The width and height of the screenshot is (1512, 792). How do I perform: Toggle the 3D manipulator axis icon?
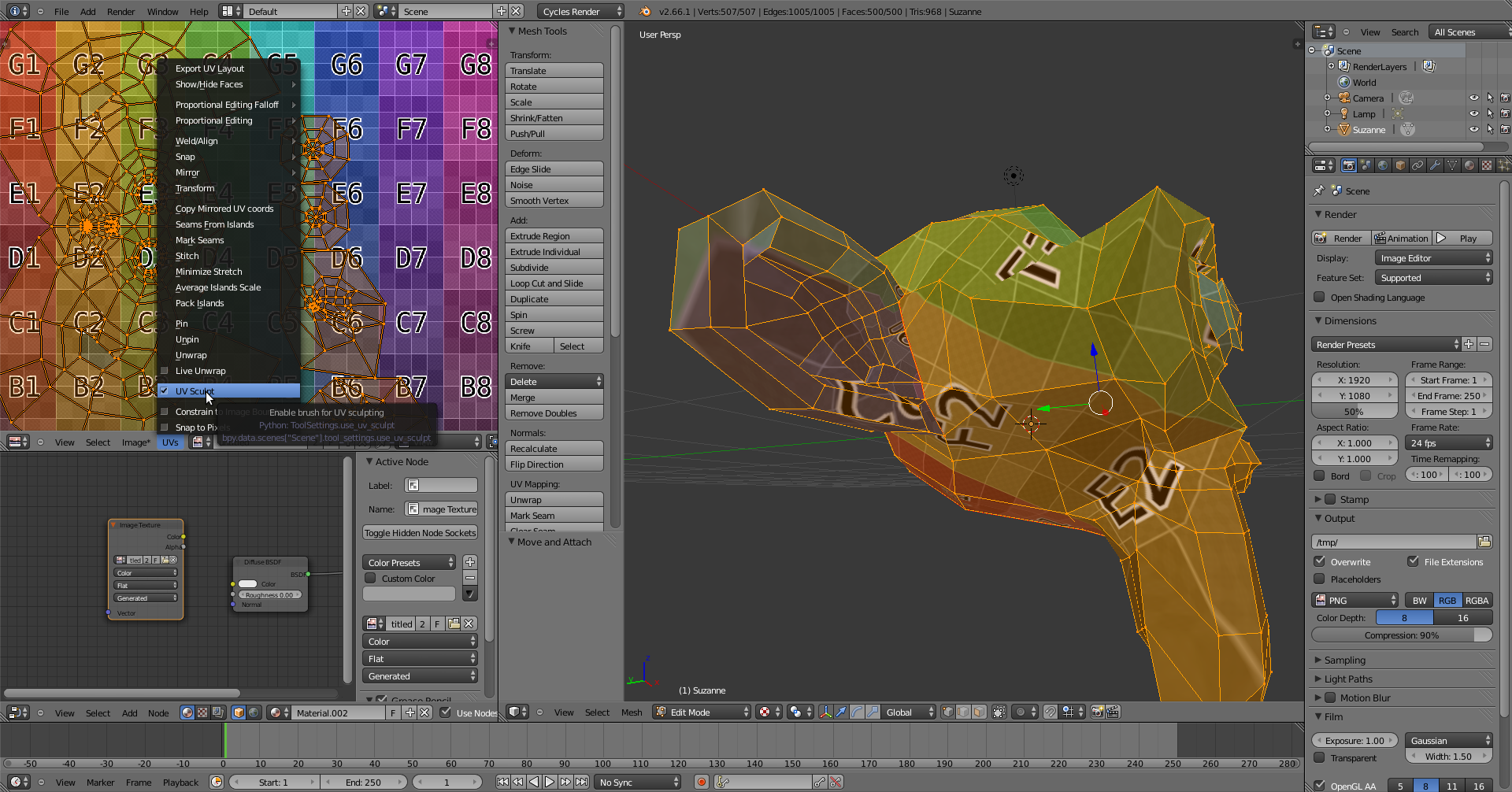[825, 712]
